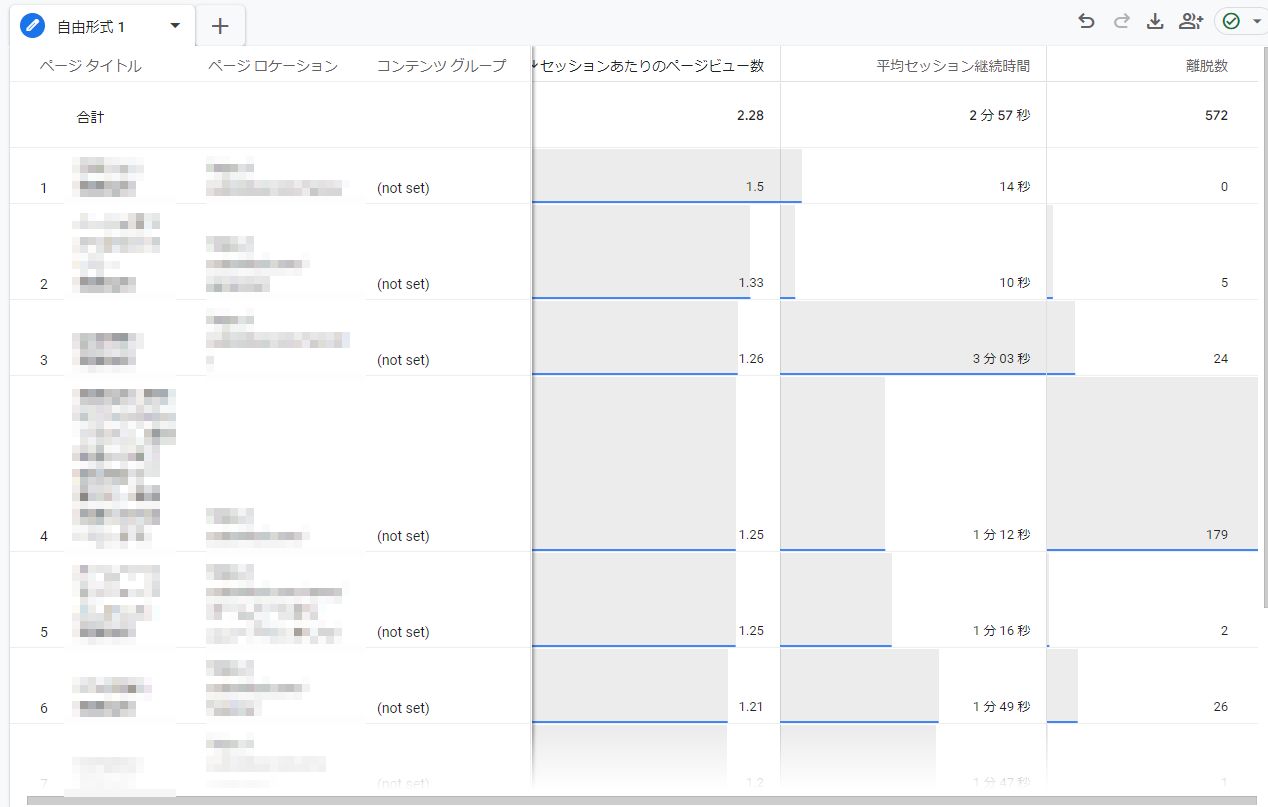
Task: Click (not set) in row 1
Action: [x=403, y=187]
